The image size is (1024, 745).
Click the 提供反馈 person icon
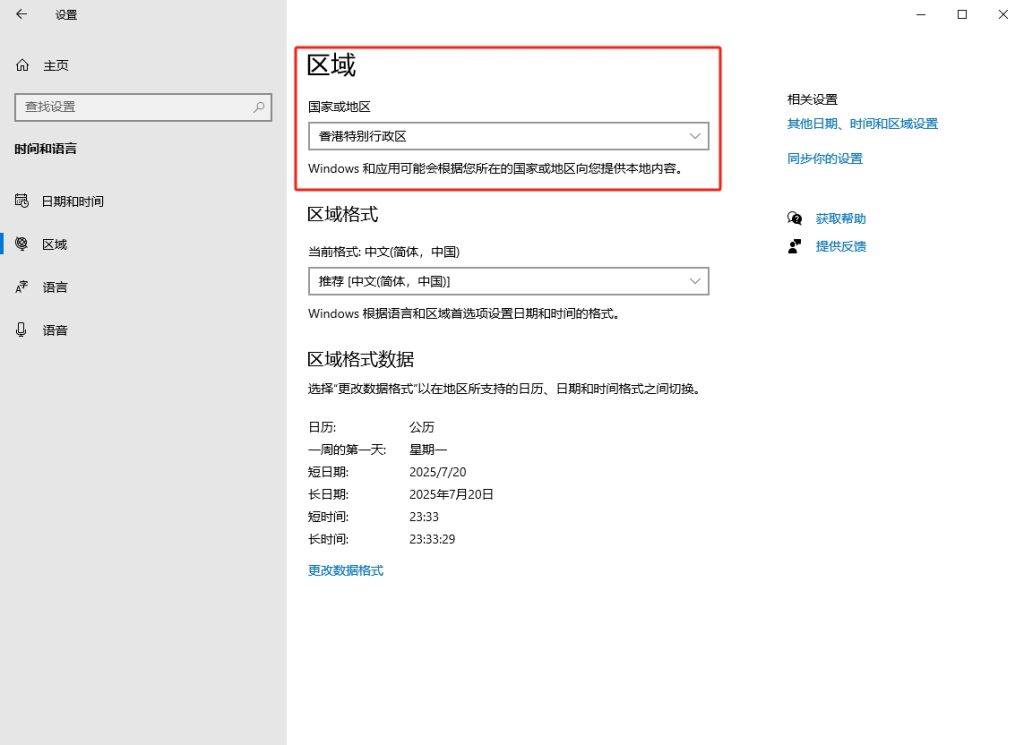[x=795, y=246]
